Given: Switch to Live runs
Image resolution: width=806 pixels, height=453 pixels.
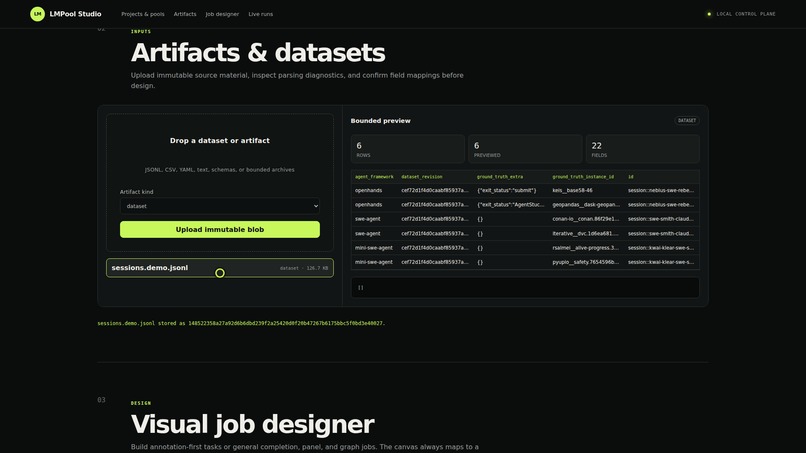Looking at the screenshot, I should pos(261,14).
